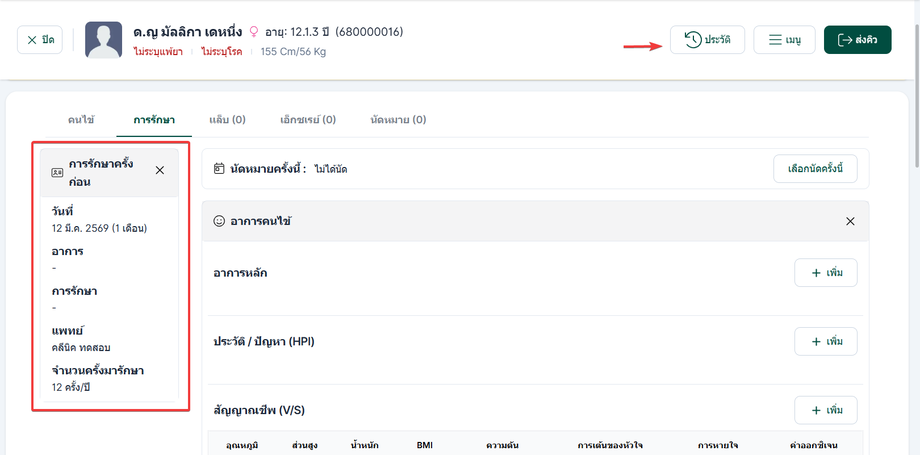Click the patient ID (680000016)
This screenshot has height=455, width=920.
[369, 32]
